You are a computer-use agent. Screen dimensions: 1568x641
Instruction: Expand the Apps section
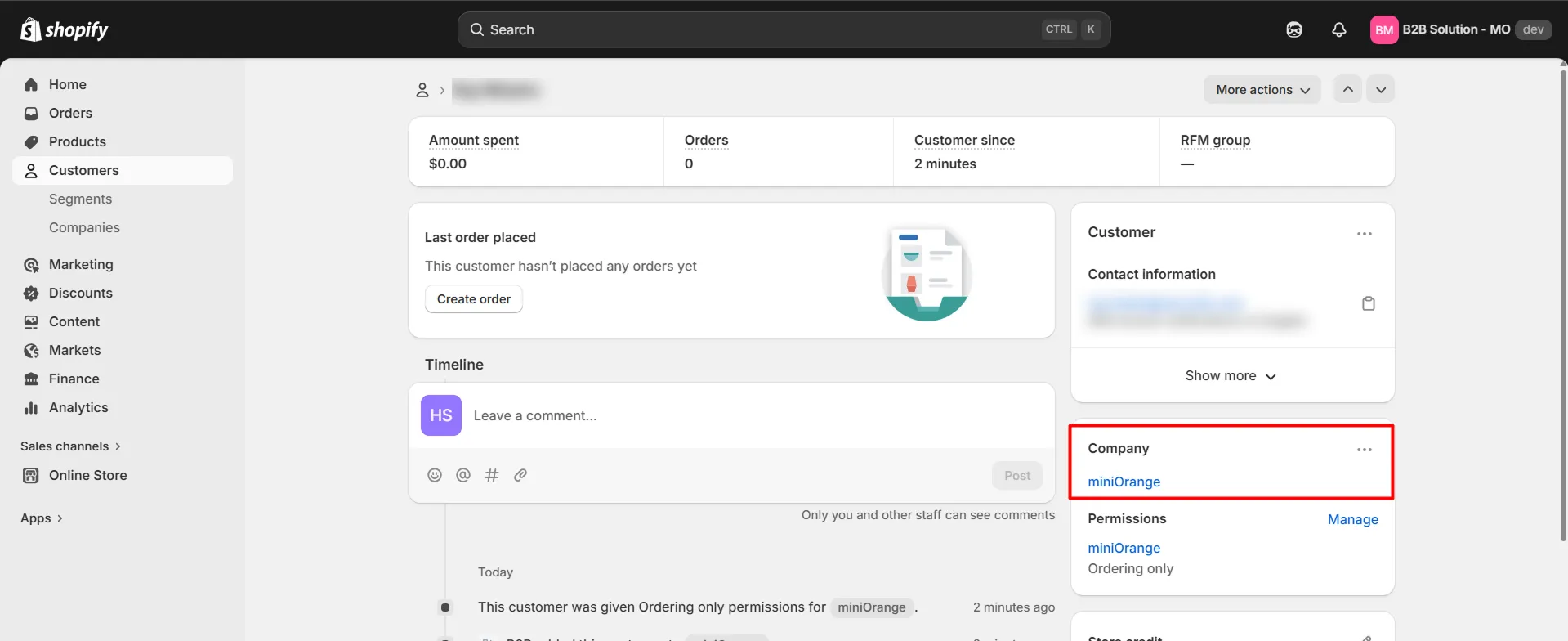click(42, 518)
